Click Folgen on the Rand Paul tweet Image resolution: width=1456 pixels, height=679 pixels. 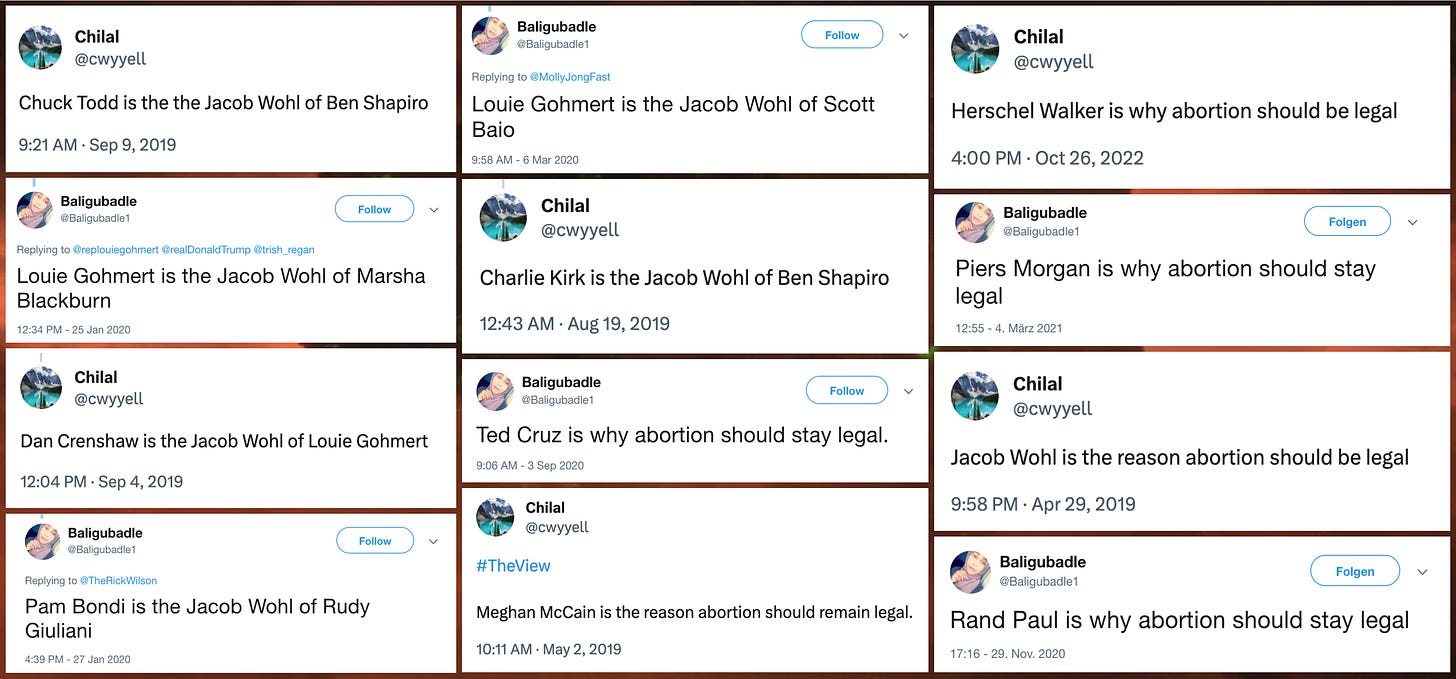(1355, 571)
